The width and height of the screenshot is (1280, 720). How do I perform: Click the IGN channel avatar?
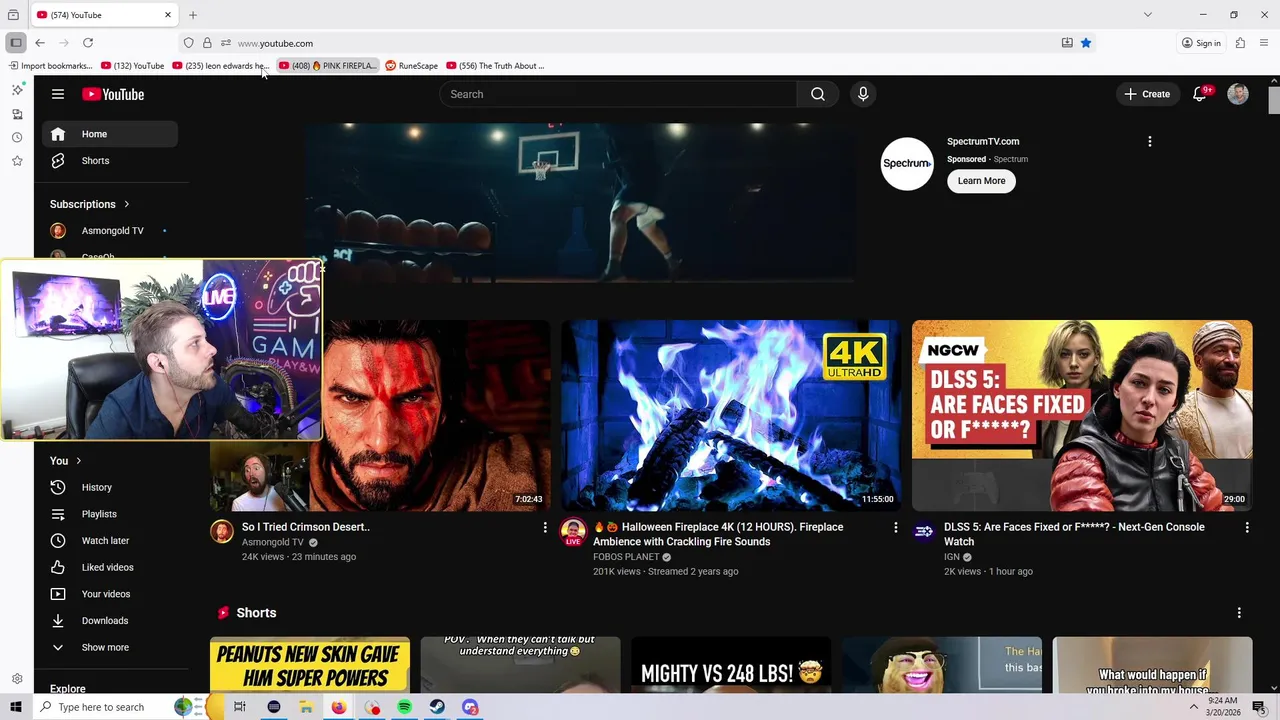point(924,531)
